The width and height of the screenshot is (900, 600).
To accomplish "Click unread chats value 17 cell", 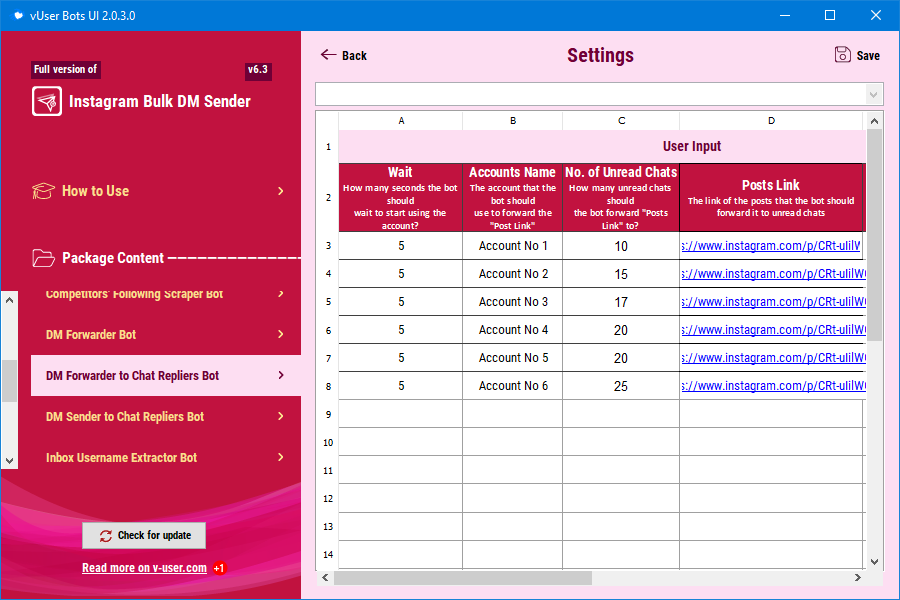I will pos(621,302).
